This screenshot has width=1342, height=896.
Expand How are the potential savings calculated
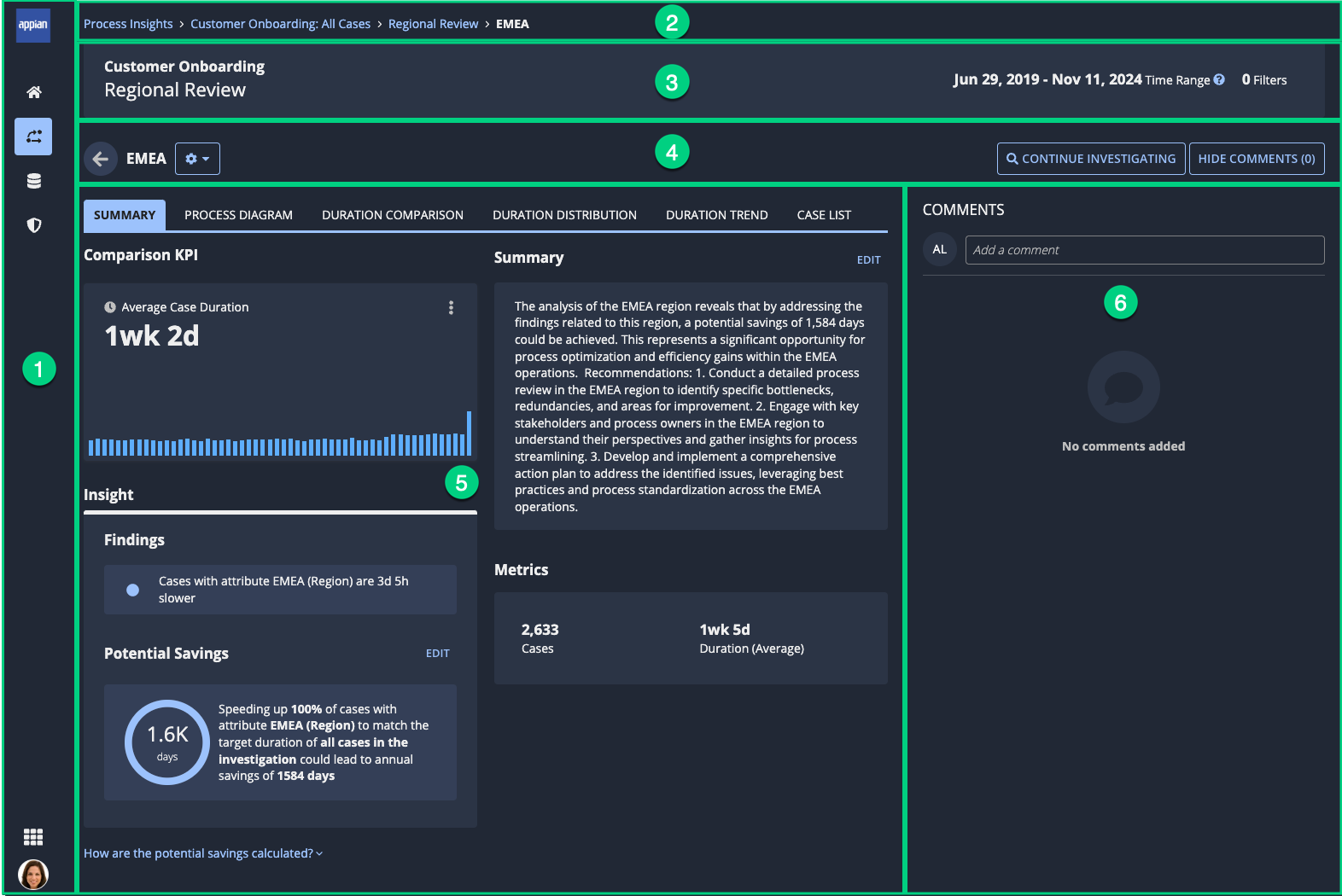(x=203, y=853)
